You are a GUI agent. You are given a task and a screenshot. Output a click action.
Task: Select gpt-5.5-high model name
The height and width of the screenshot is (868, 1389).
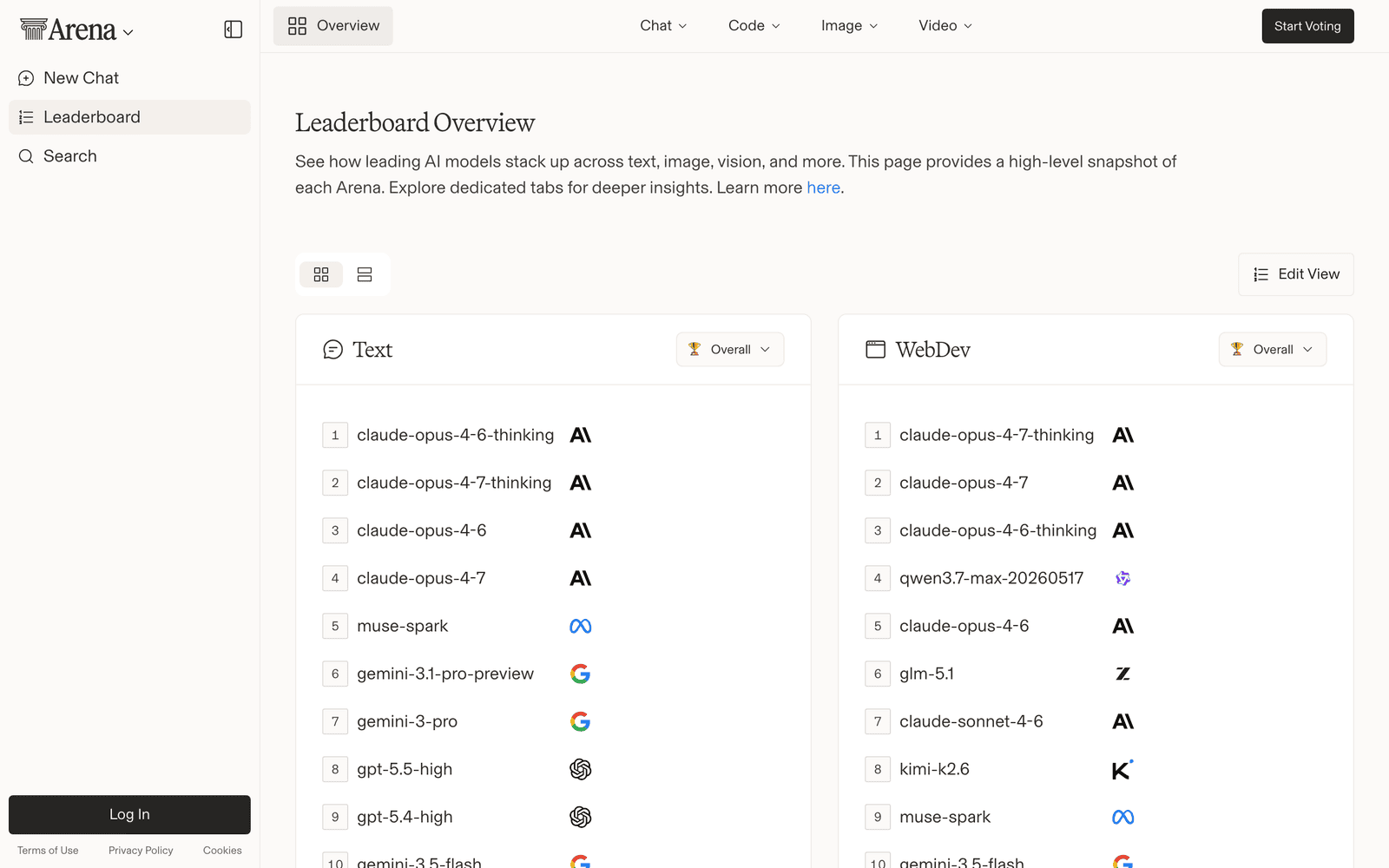tap(405, 769)
